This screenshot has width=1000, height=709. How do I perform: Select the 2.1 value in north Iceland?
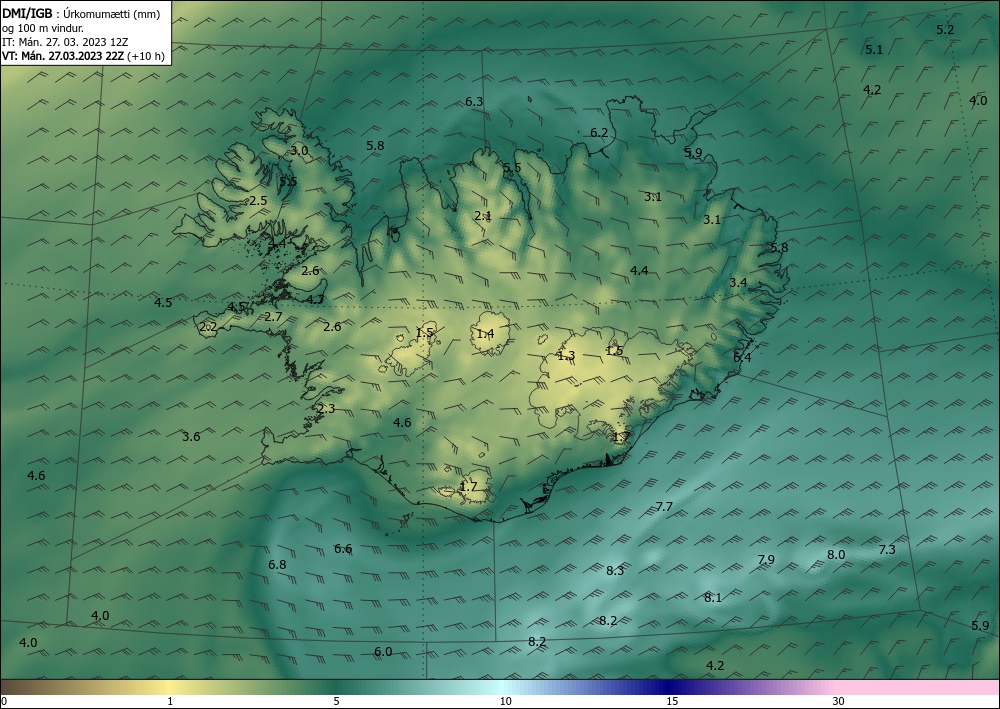(x=483, y=216)
